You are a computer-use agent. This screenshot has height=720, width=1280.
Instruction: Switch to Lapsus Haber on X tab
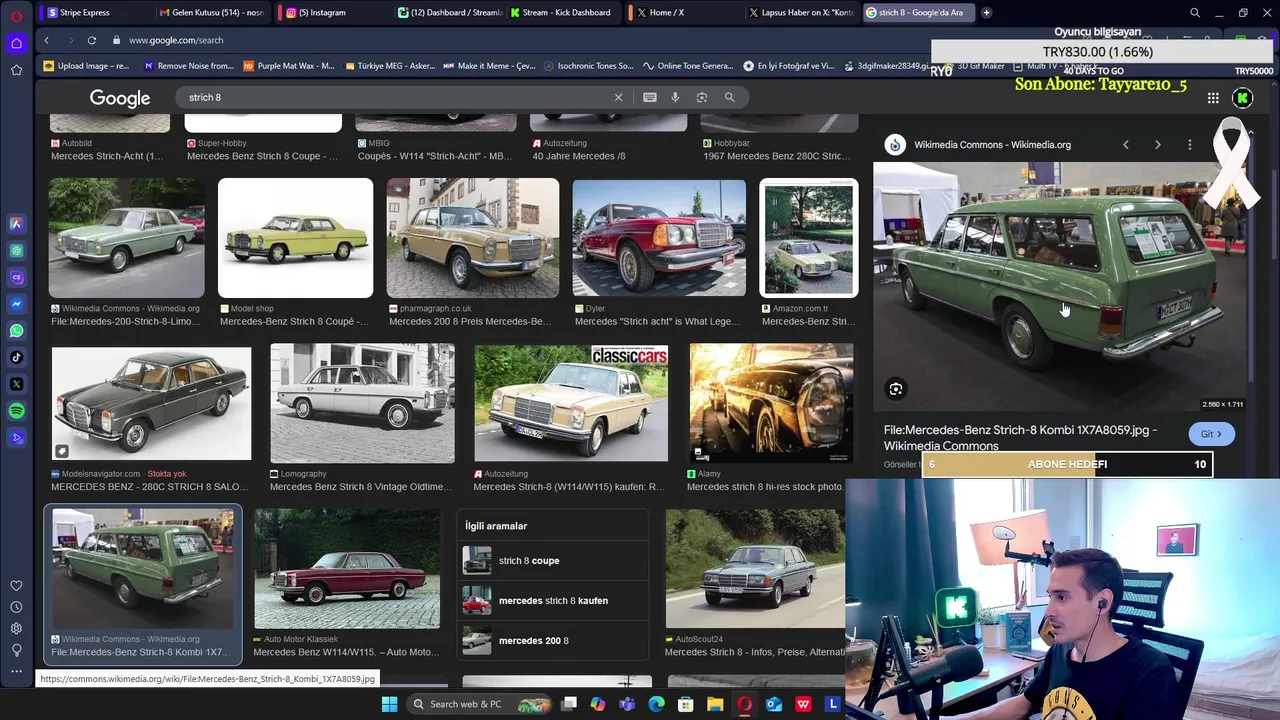[802, 13]
